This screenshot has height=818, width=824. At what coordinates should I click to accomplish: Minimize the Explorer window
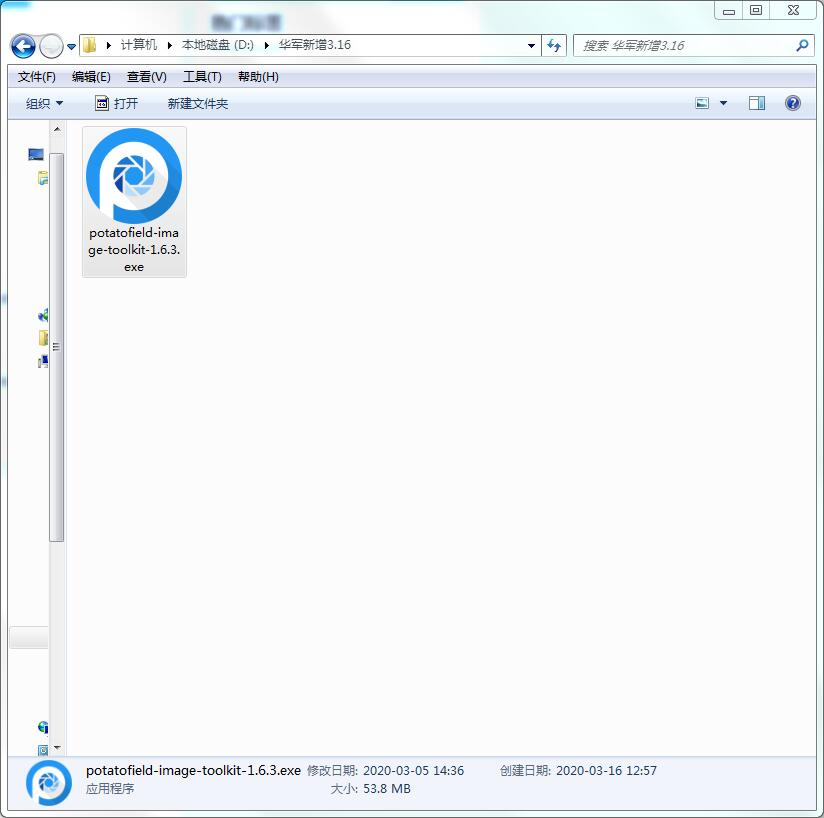(729, 11)
